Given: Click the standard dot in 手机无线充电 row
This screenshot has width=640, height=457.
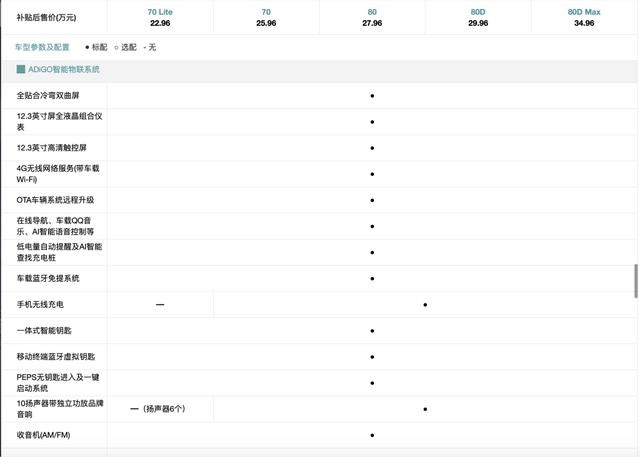Looking at the screenshot, I should click(x=425, y=305).
